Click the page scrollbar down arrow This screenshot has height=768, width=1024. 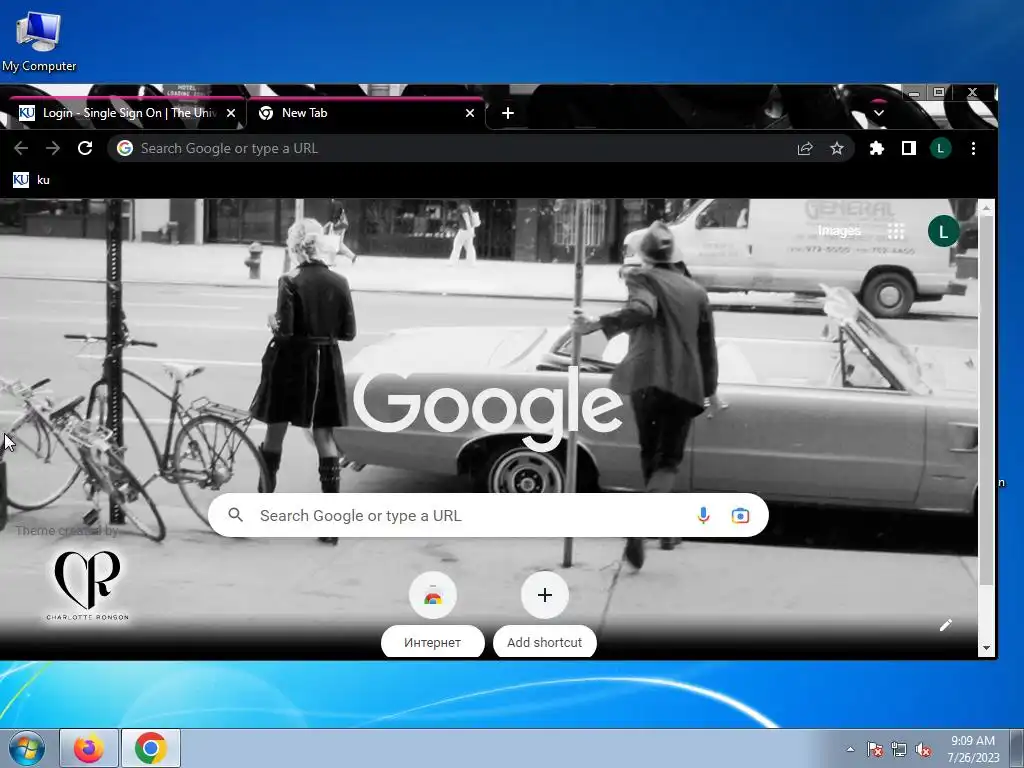click(x=986, y=648)
